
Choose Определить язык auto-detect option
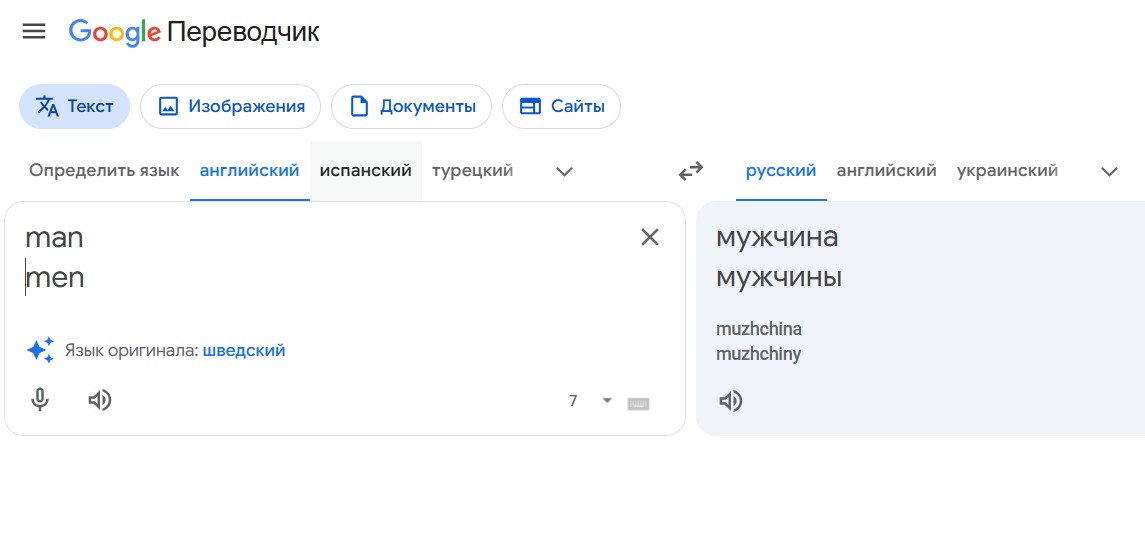point(104,171)
